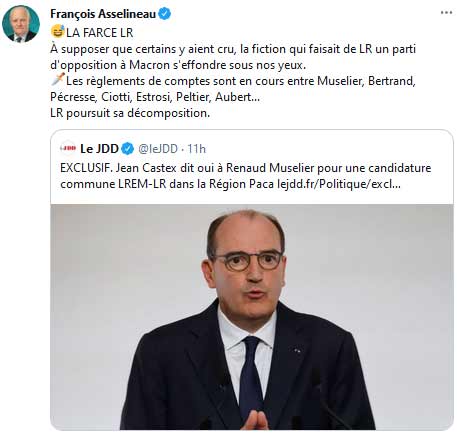This screenshot has width=457, height=434.
Task: Click the Pécresse, Ciotti, Estrosi names line
Action: click(x=155, y=97)
